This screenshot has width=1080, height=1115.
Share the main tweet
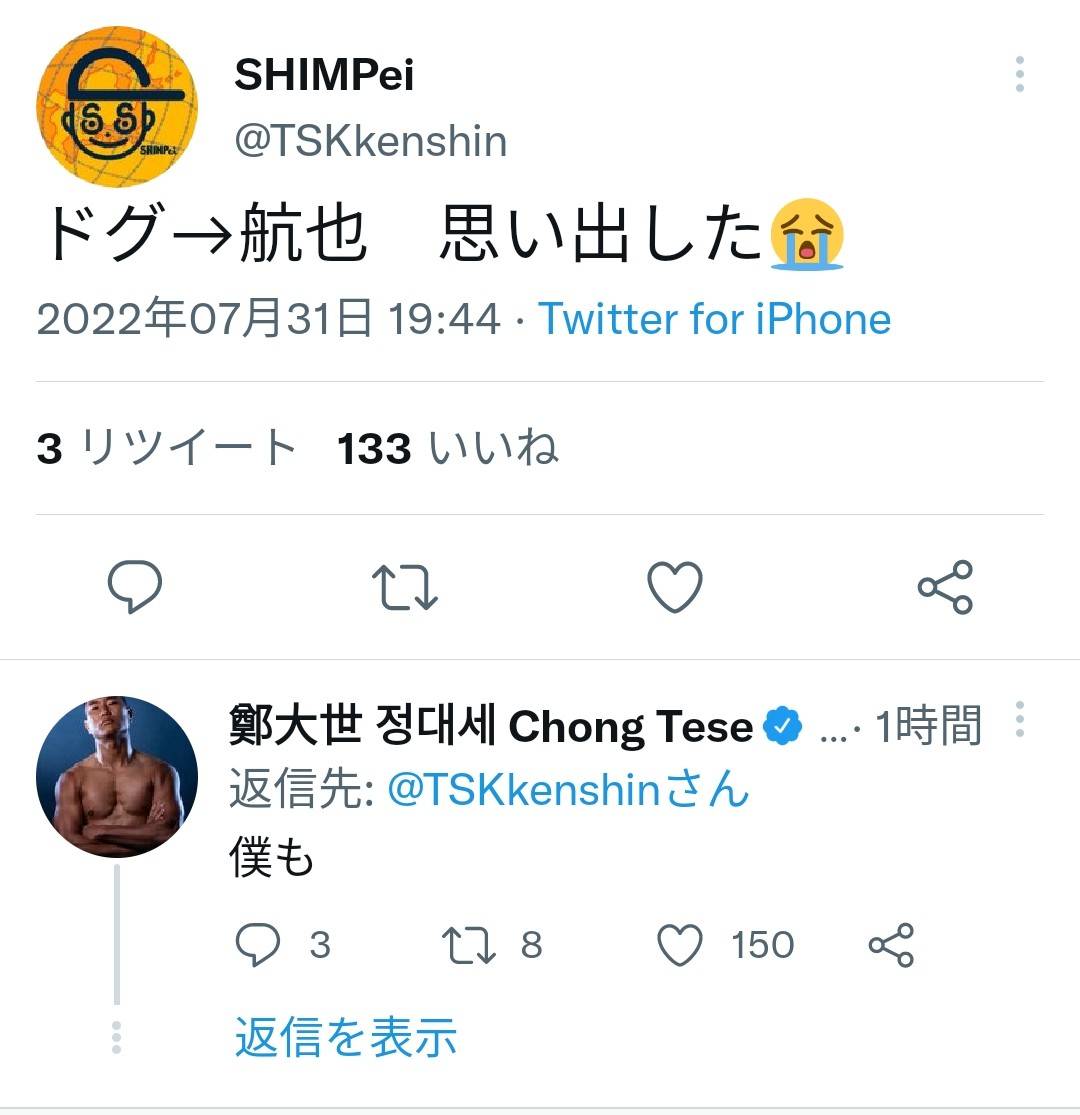click(945, 586)
